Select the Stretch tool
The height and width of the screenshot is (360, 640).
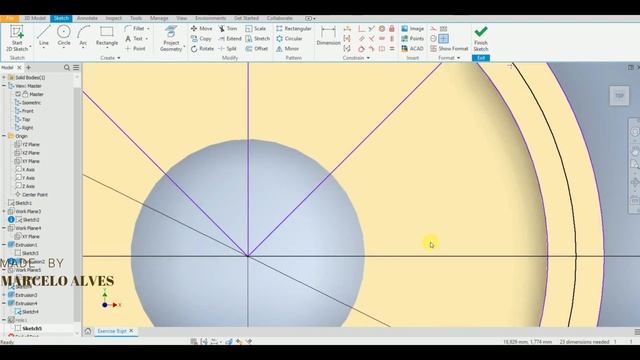pos(258,38)
